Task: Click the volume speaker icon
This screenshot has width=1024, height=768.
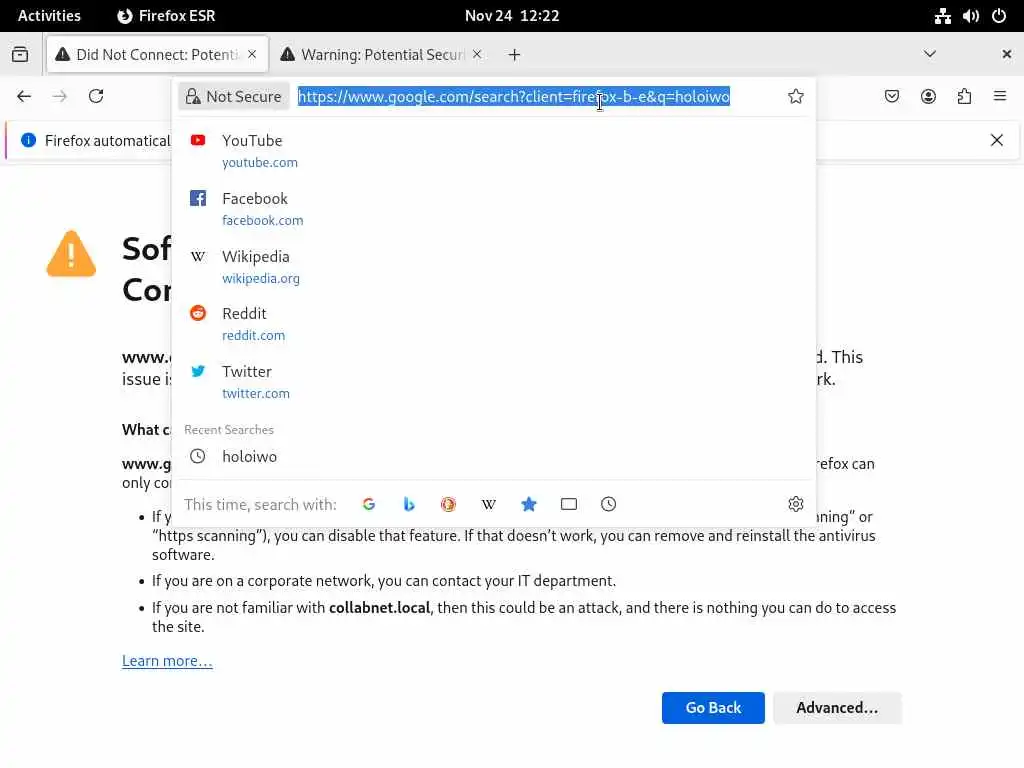Action: point(970,16)
